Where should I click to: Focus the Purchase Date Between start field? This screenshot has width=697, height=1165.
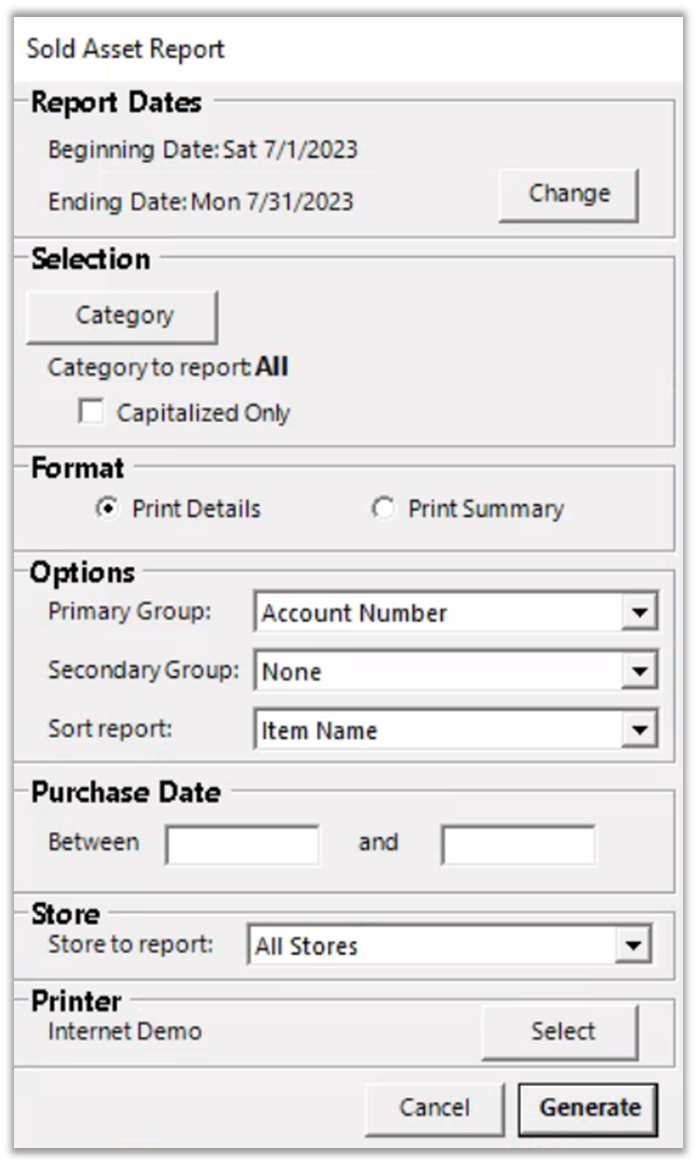[243, 844]
